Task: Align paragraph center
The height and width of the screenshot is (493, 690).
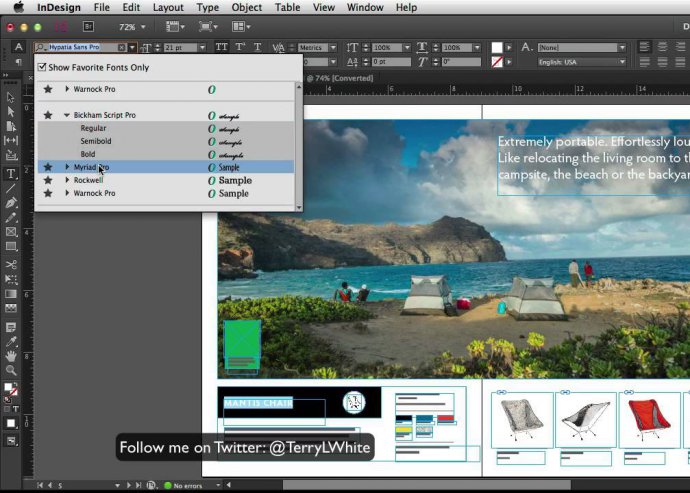Action: click(x=662, y=47)
